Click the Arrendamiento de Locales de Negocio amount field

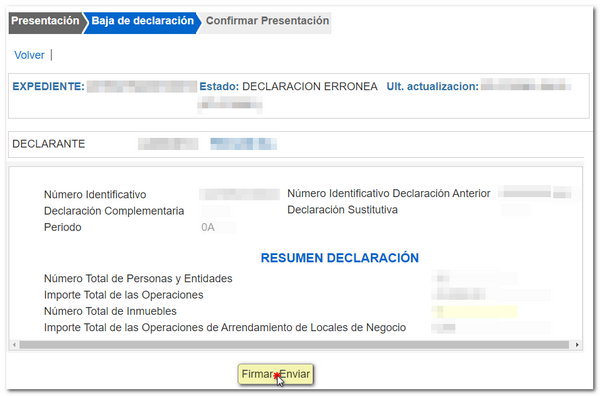pos(491,328)
